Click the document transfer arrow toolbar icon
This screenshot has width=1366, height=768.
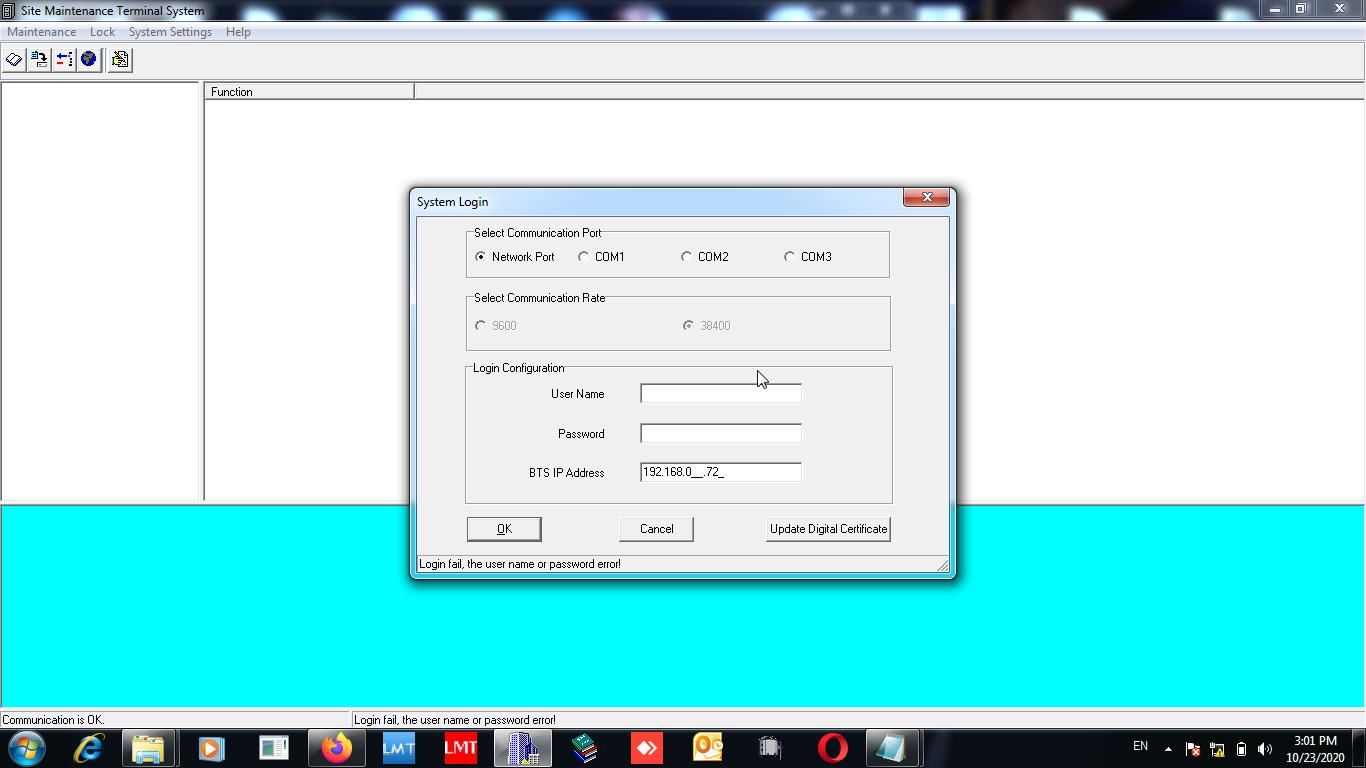click(39, 60)
